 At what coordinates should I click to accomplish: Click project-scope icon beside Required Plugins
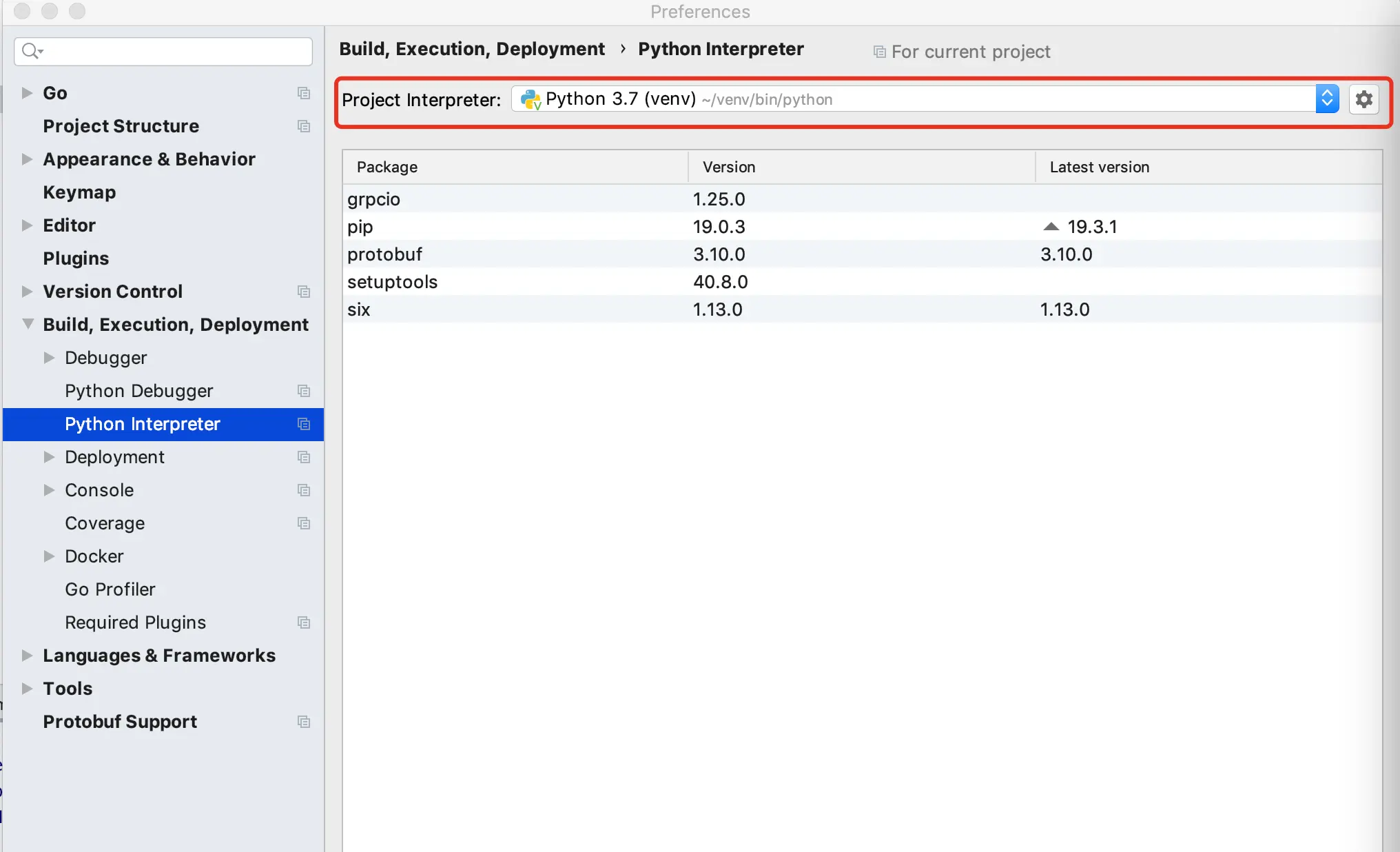[x=304, y=622]
